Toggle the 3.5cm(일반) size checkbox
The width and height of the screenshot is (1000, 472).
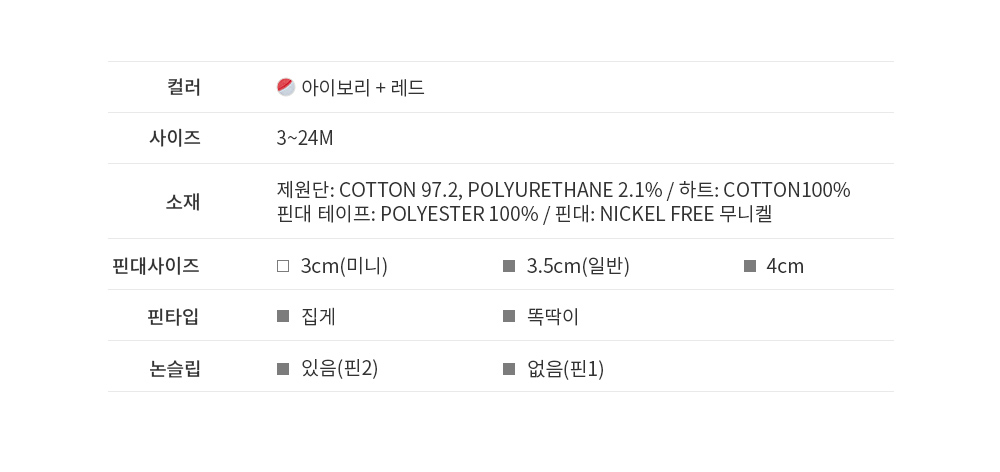point(508,266)
